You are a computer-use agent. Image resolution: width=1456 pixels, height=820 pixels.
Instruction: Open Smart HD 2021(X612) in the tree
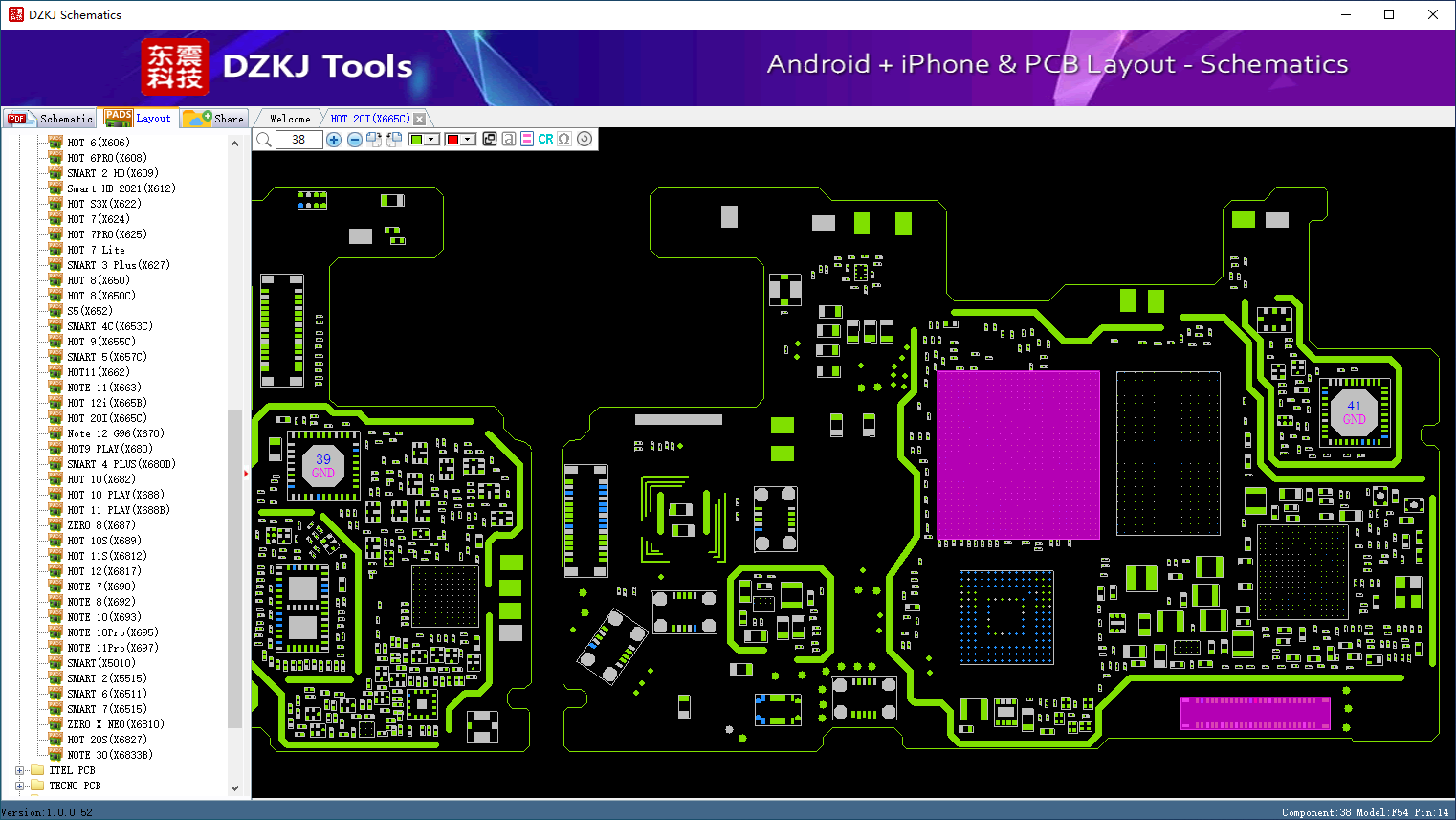point(121,188)
